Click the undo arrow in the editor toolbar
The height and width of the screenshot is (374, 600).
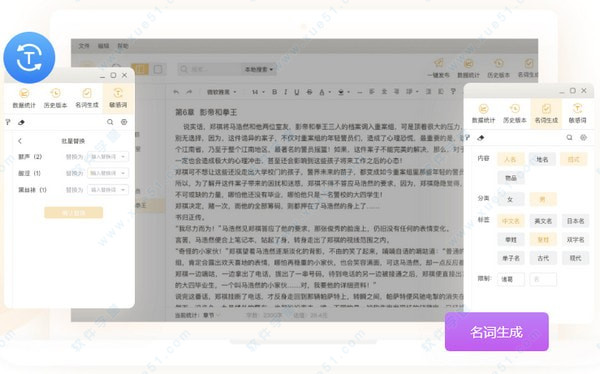pos(176,92)
